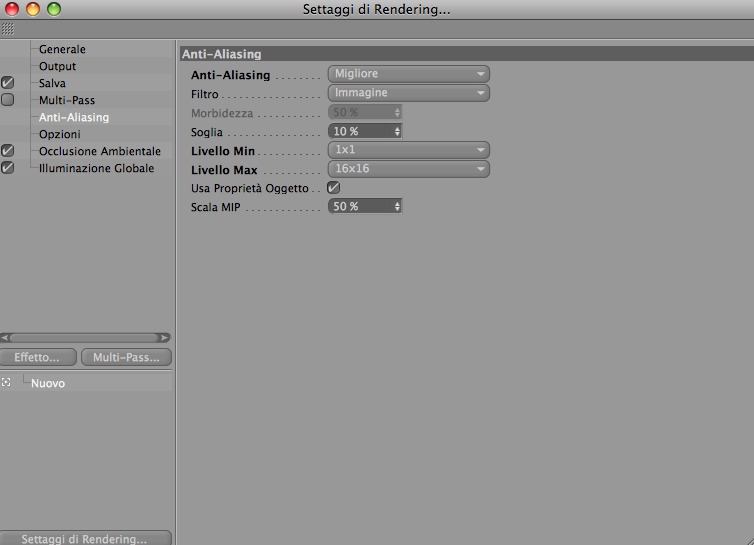Enable the Multi-Pass checkbox
The image size is (754, 545).
(x=8, y=100)
